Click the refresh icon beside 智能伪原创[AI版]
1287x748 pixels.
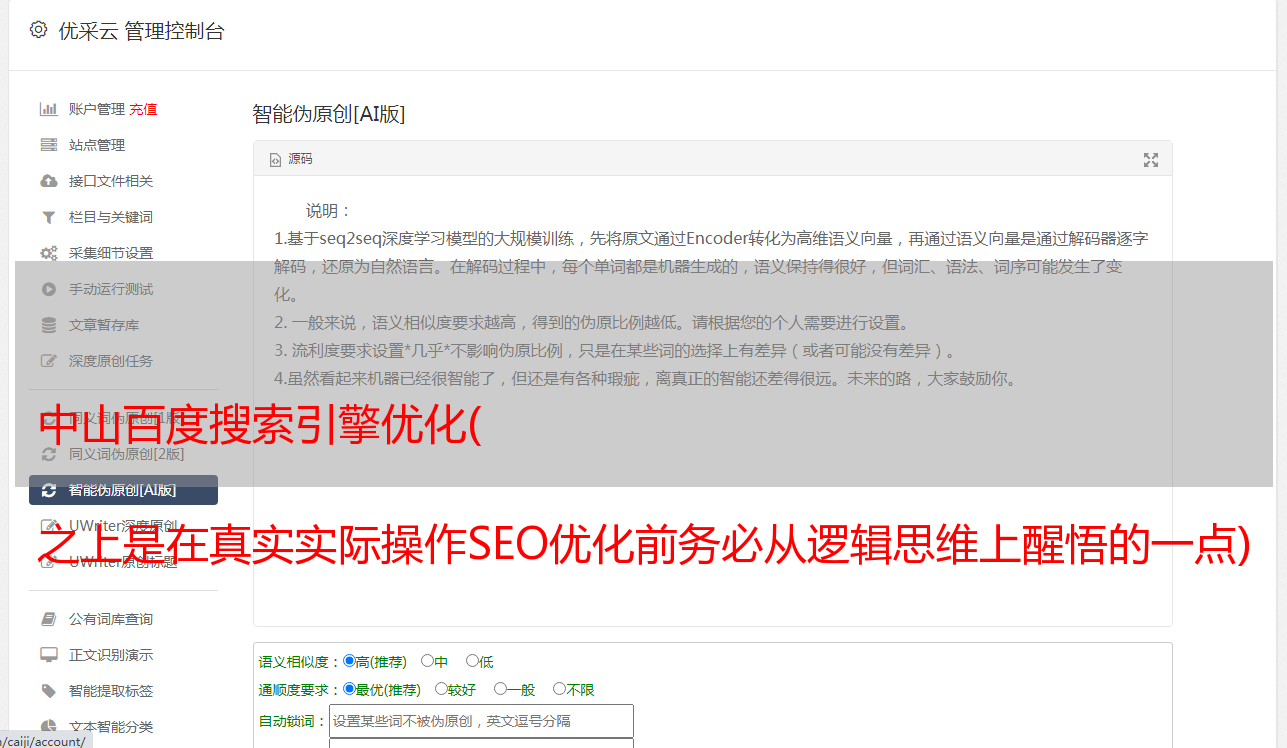[48, 490]
